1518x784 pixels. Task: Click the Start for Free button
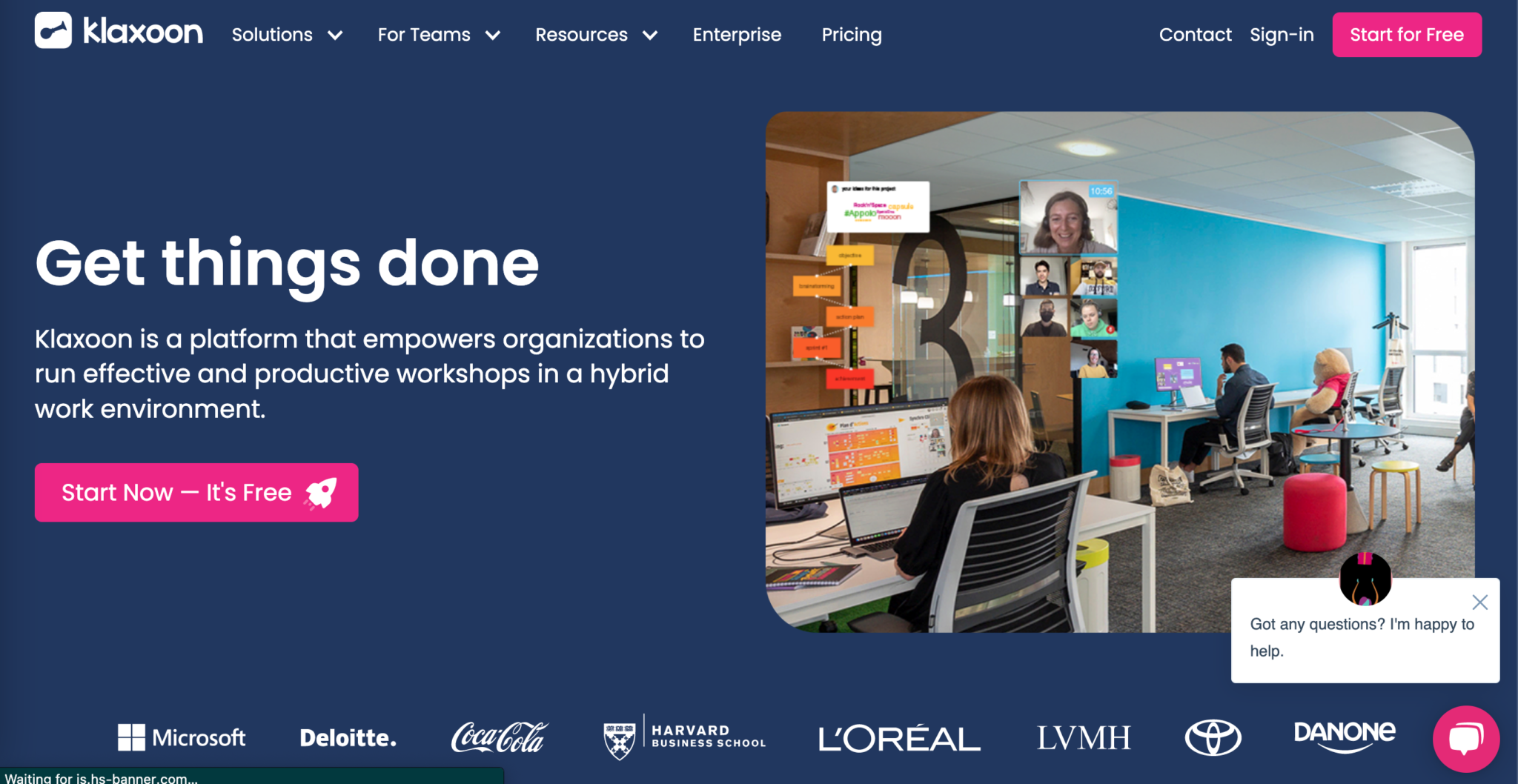(x=1406, y=34)
